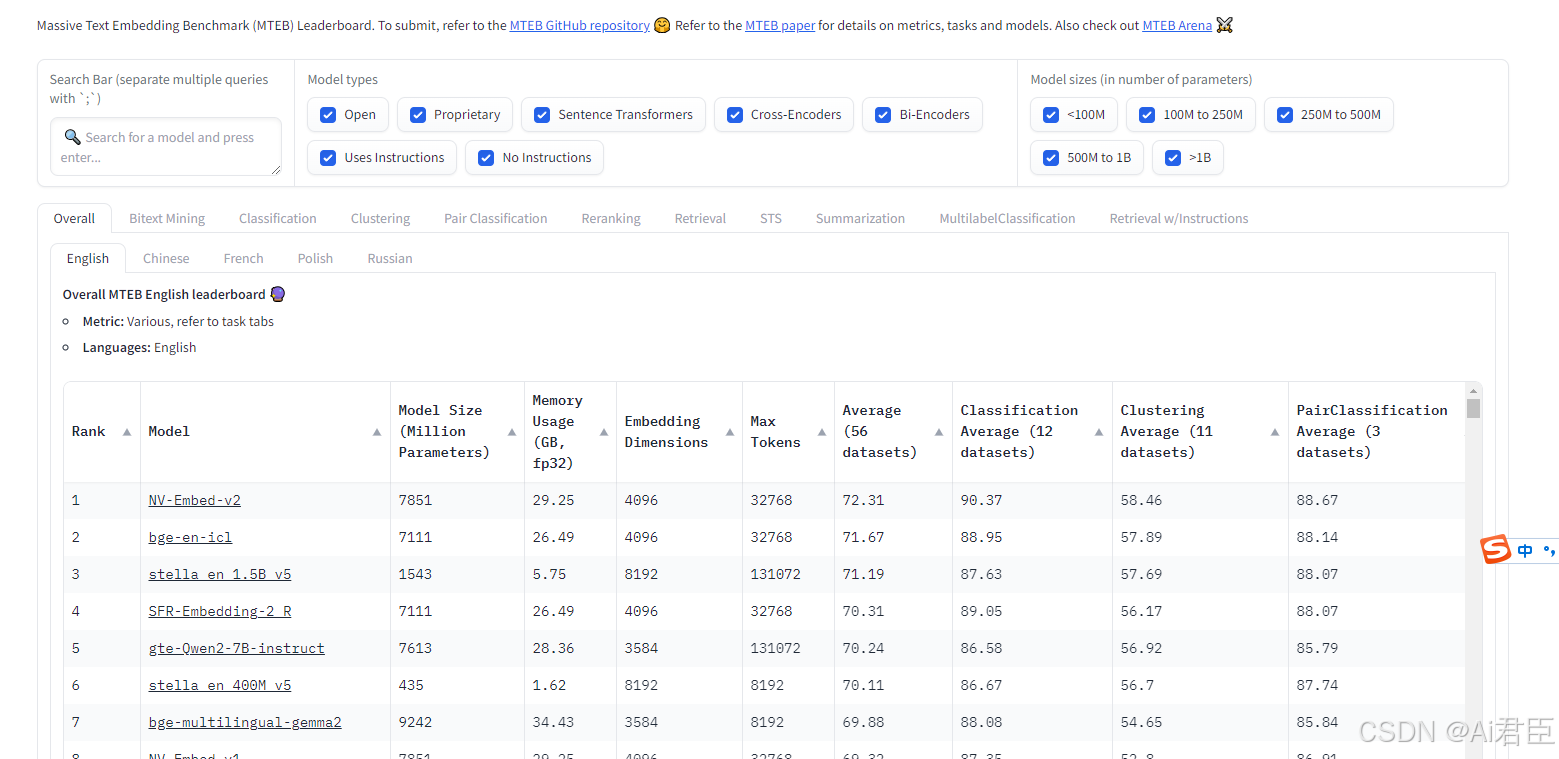Focus the model search input box
Image resolution: width=1559 pixels, height=759 pixels.
(x=166, y=147)
